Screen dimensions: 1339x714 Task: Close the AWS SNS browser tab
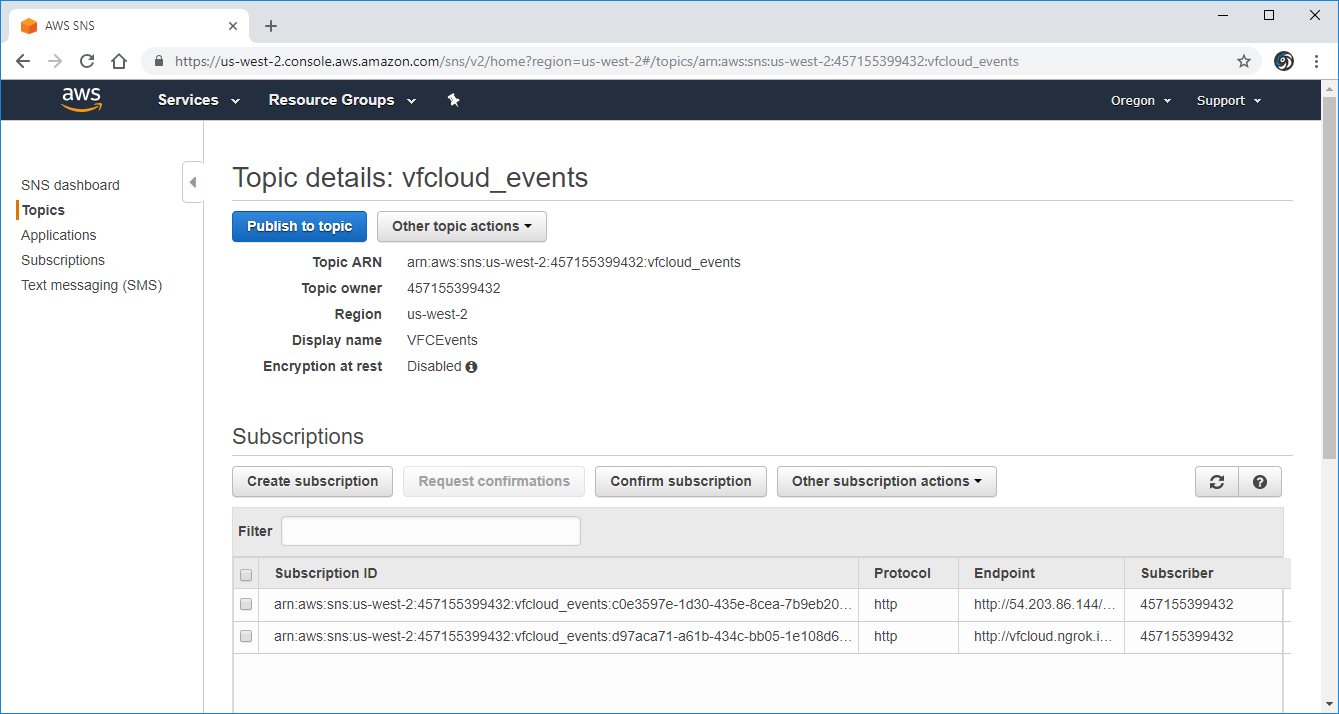234,26
